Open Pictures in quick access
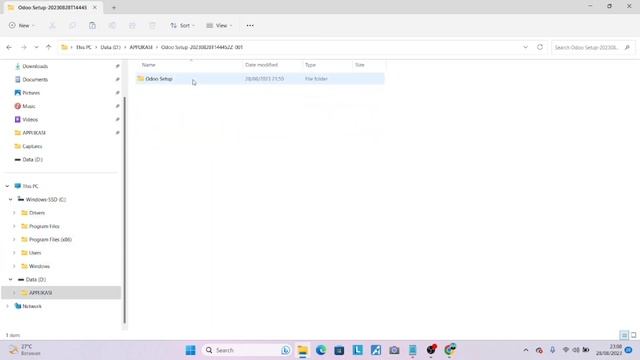Viewport: 640px width, 360px height. coord(31,93)
